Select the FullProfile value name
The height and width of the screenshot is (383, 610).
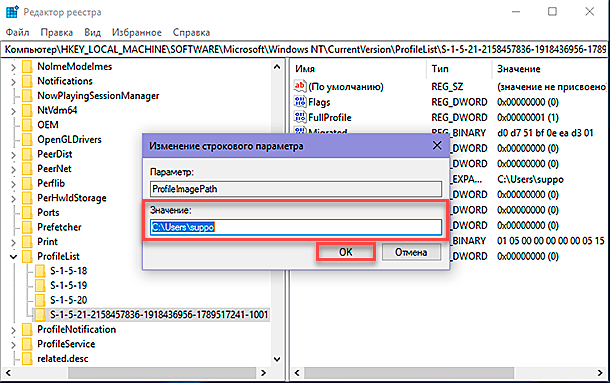click(330, 117)
